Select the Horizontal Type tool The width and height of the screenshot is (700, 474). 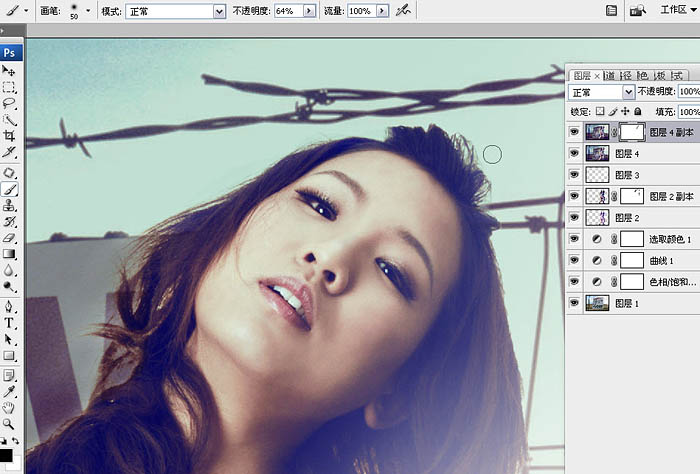pyautogui.click(x=9, y=323)
